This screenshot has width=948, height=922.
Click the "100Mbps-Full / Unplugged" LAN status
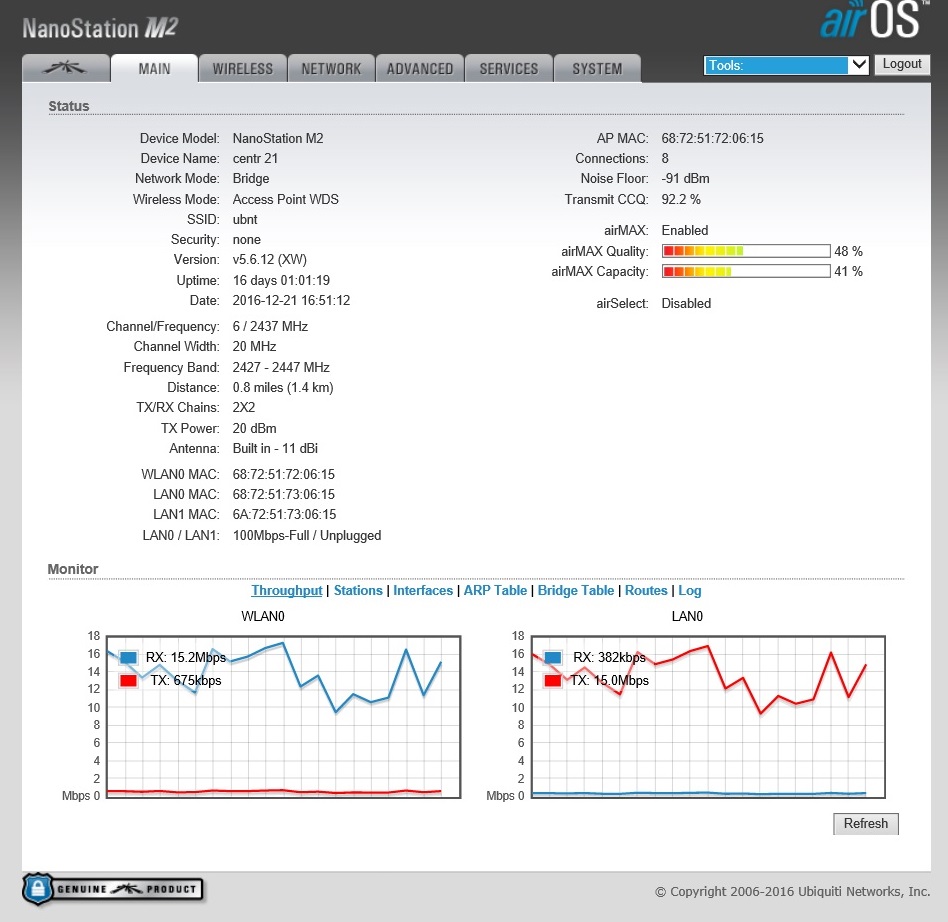point(307,536)
